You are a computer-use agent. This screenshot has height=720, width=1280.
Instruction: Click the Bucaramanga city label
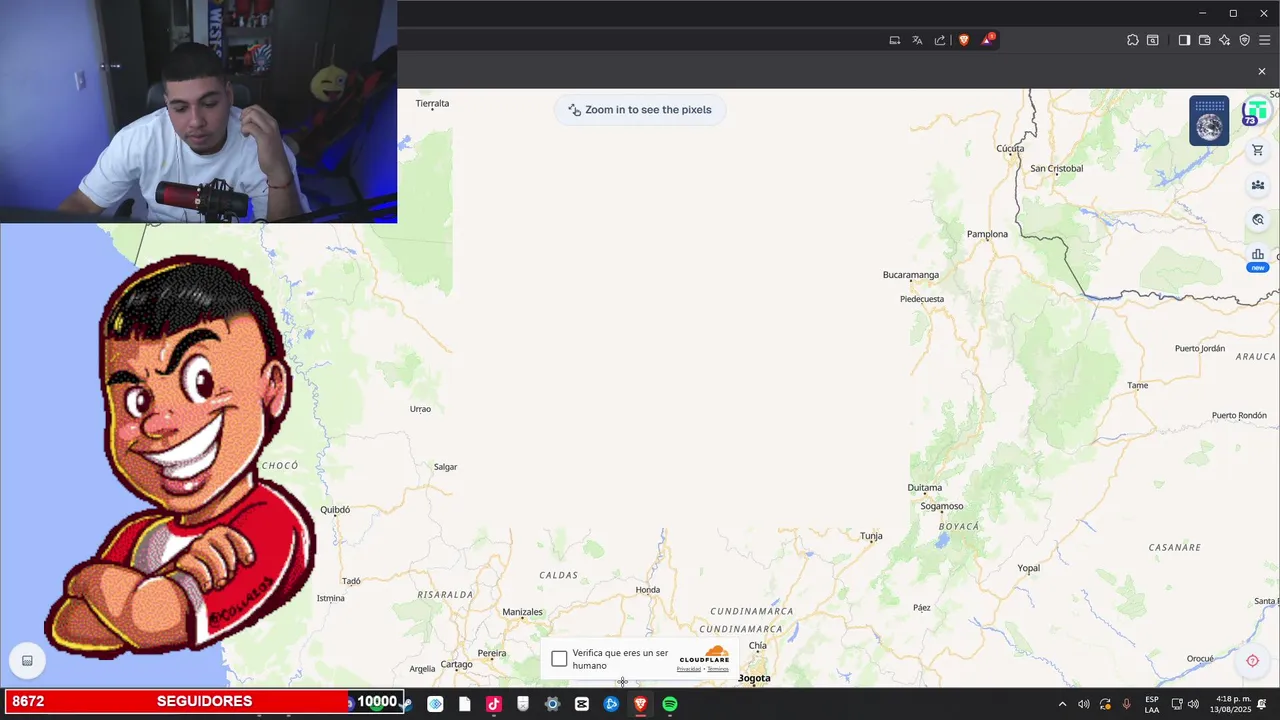point(911,275)
